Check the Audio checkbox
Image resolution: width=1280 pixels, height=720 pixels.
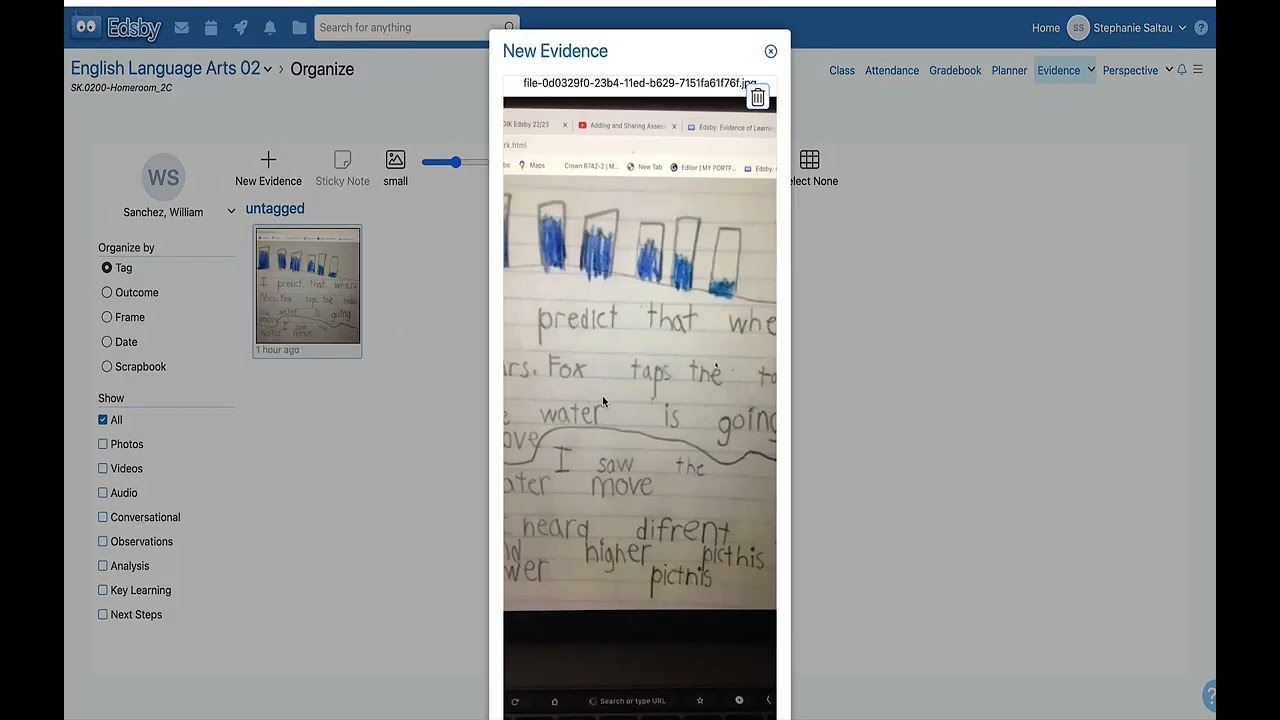[103, 493]
